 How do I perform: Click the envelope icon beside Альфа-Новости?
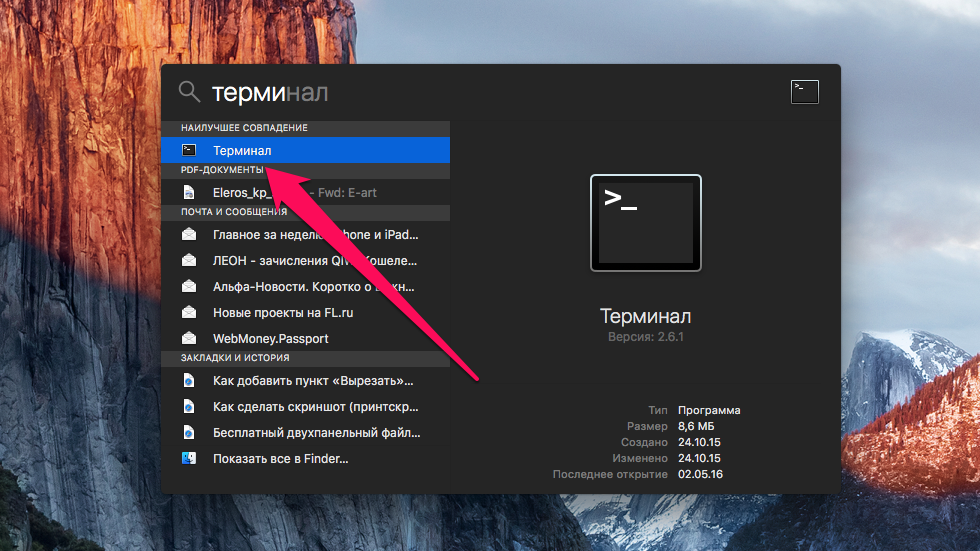coord(189,287)
